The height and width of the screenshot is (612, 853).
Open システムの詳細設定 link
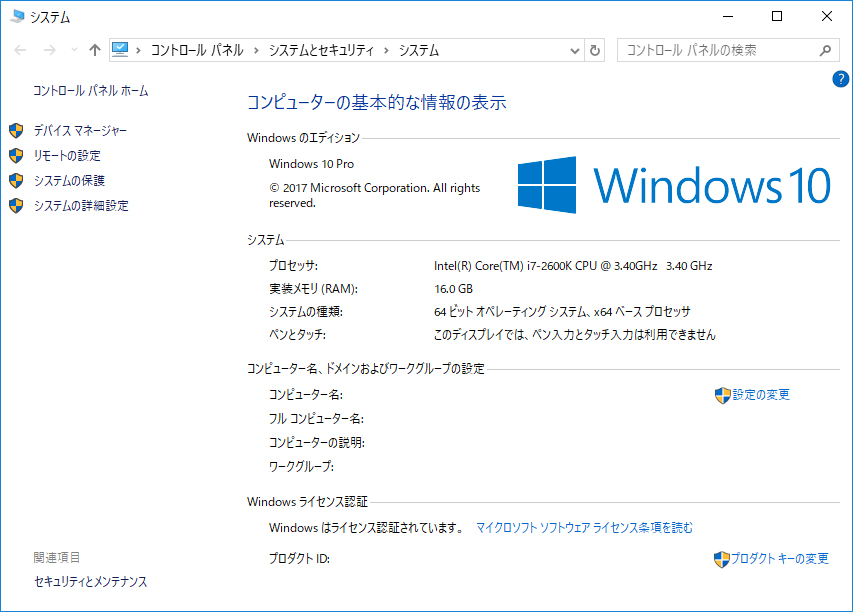(81, 206)
